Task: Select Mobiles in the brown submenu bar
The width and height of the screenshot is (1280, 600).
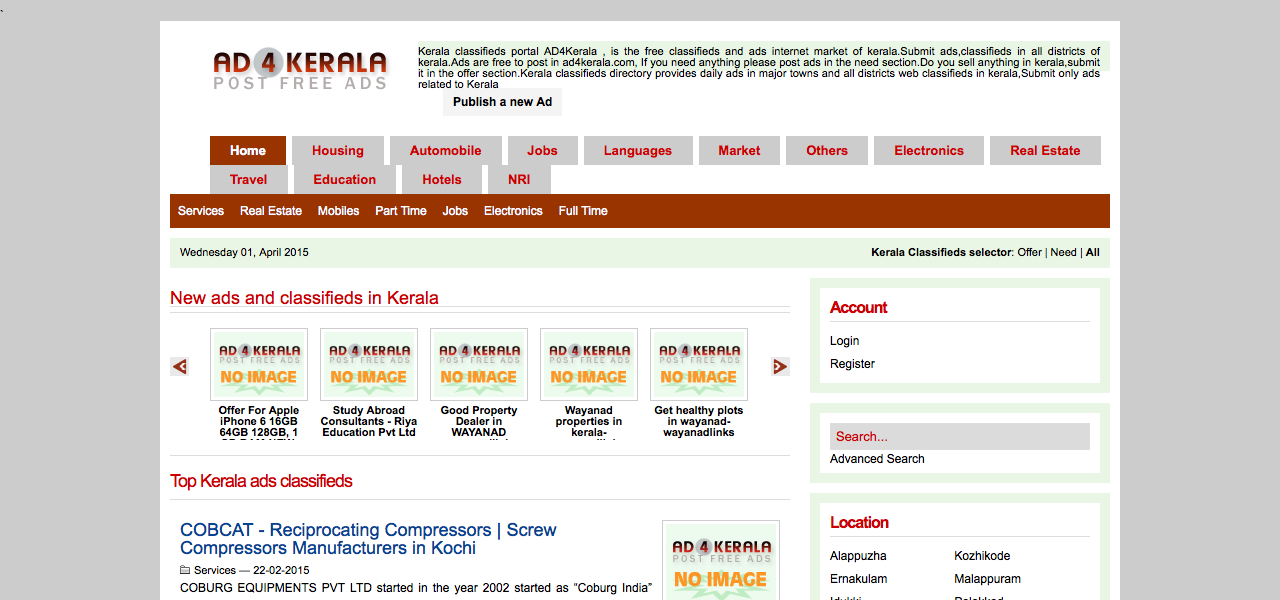Action: (339, 211)
